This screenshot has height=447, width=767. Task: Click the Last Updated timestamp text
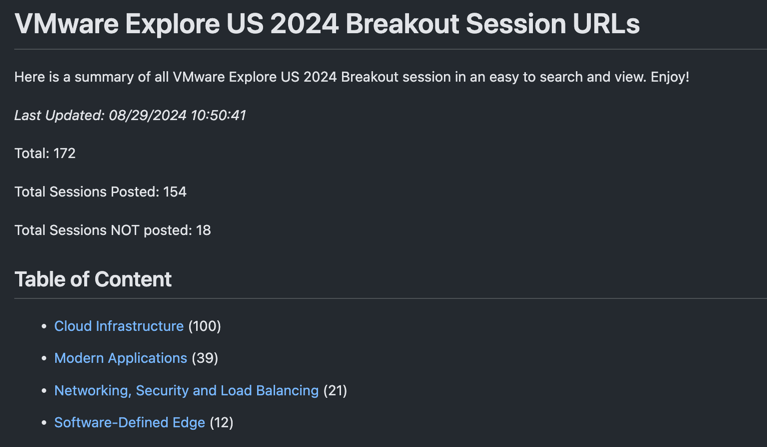(130, 115)
